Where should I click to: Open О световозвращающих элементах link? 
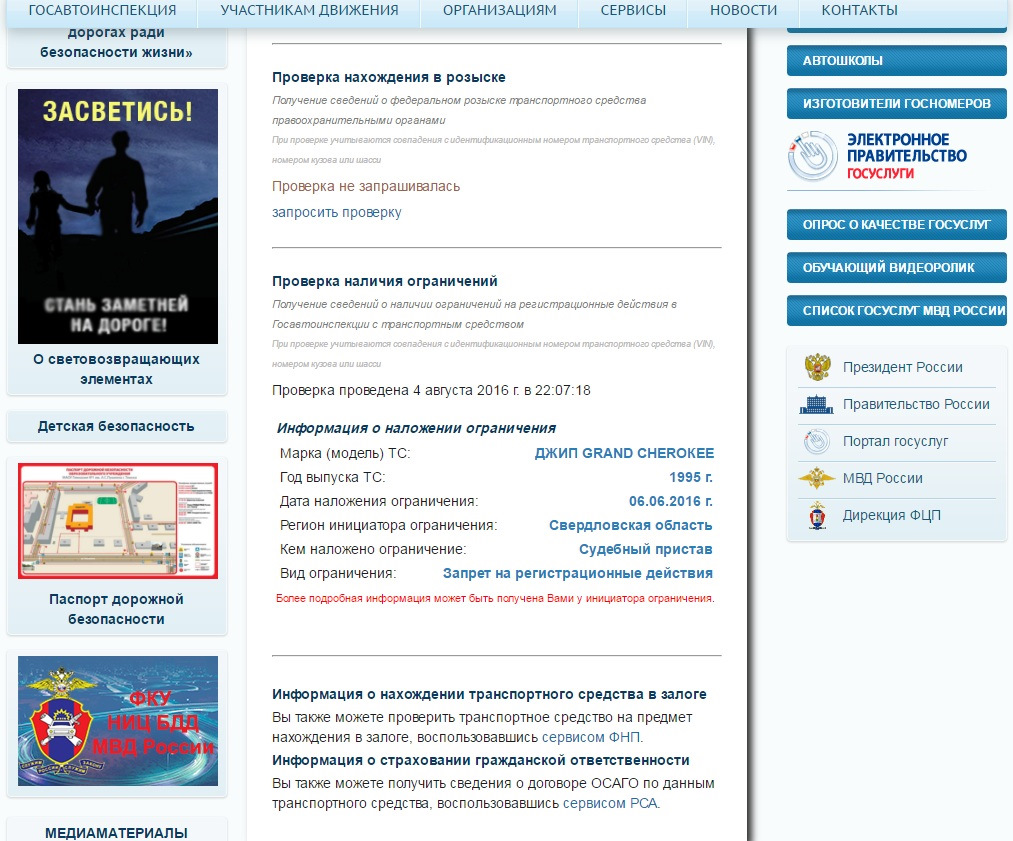pyautogui.click(x=116, y=369)
